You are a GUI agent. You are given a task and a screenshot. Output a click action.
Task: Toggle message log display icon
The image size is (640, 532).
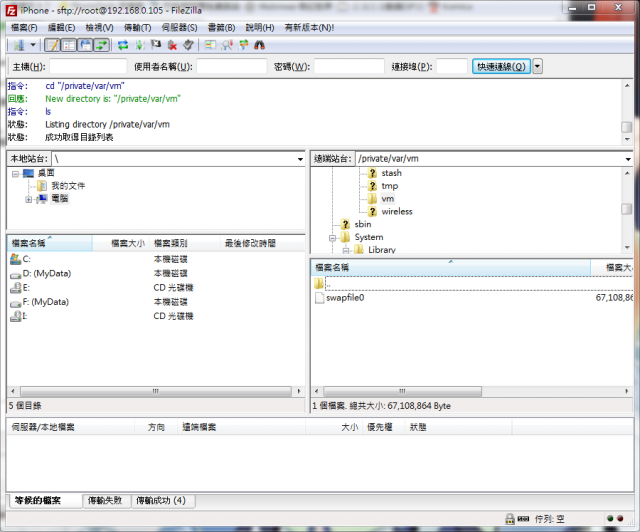point(52,45)
